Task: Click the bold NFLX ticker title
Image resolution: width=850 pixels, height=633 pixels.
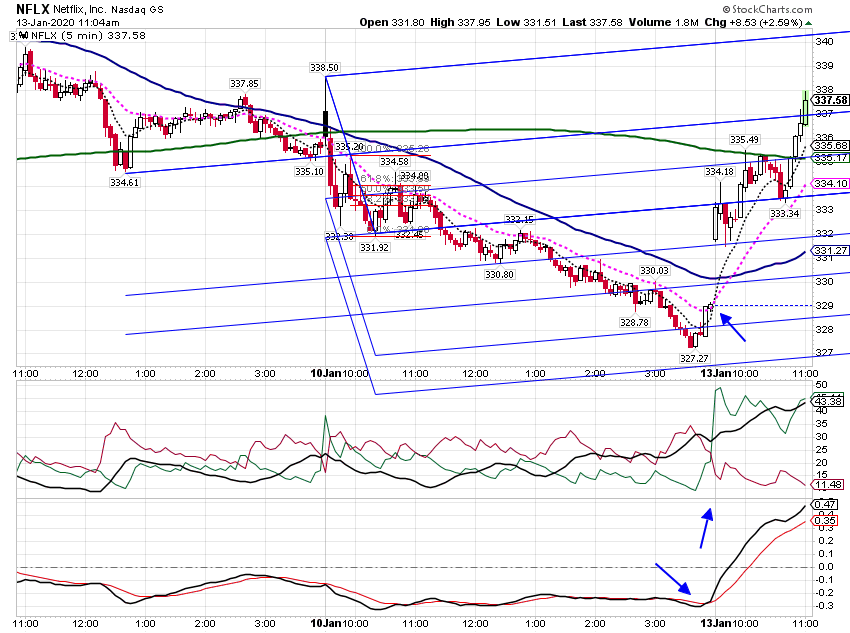Action: (x=33, y=9)
